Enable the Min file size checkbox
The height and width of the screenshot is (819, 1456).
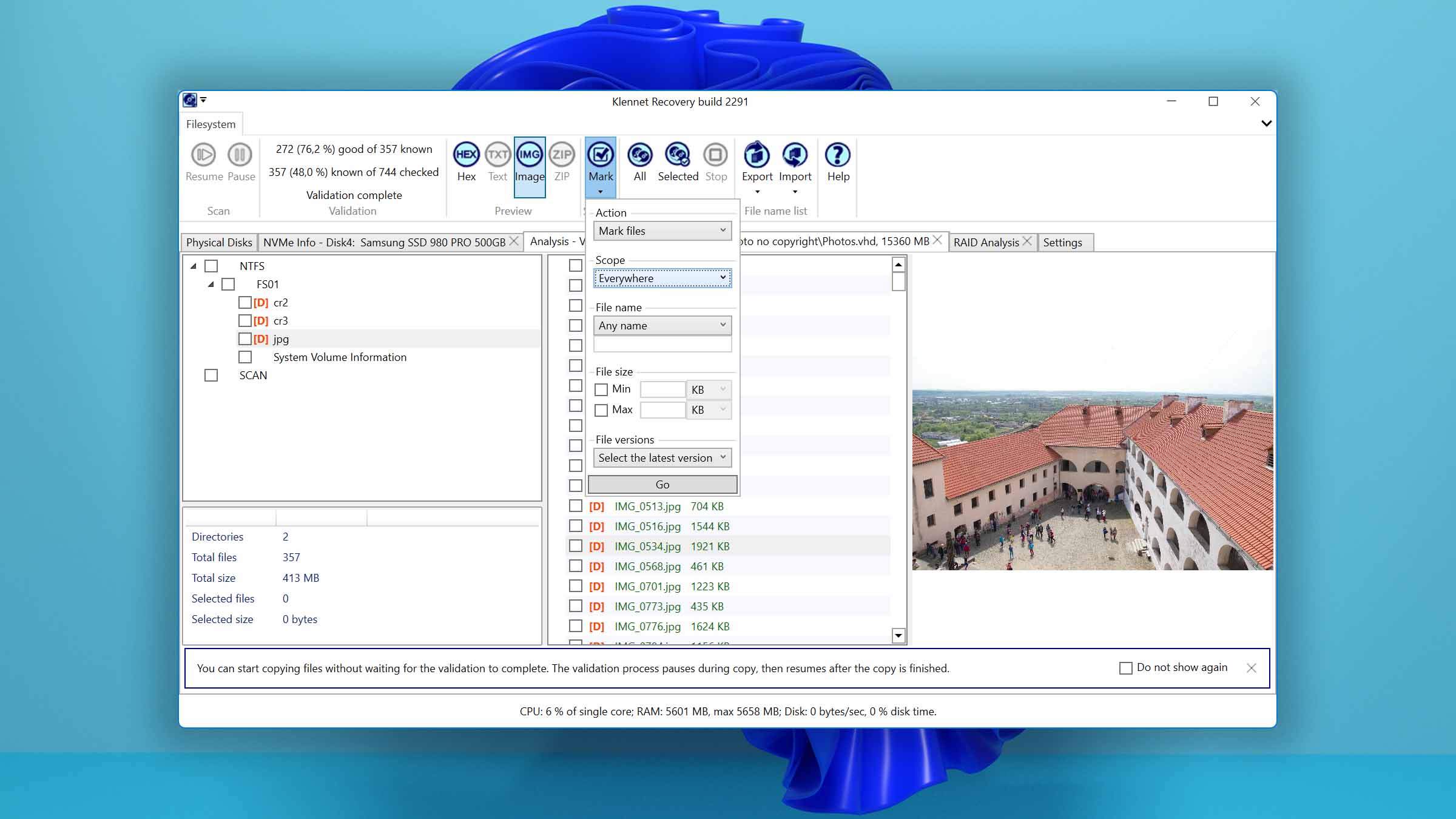coord(601,389)
